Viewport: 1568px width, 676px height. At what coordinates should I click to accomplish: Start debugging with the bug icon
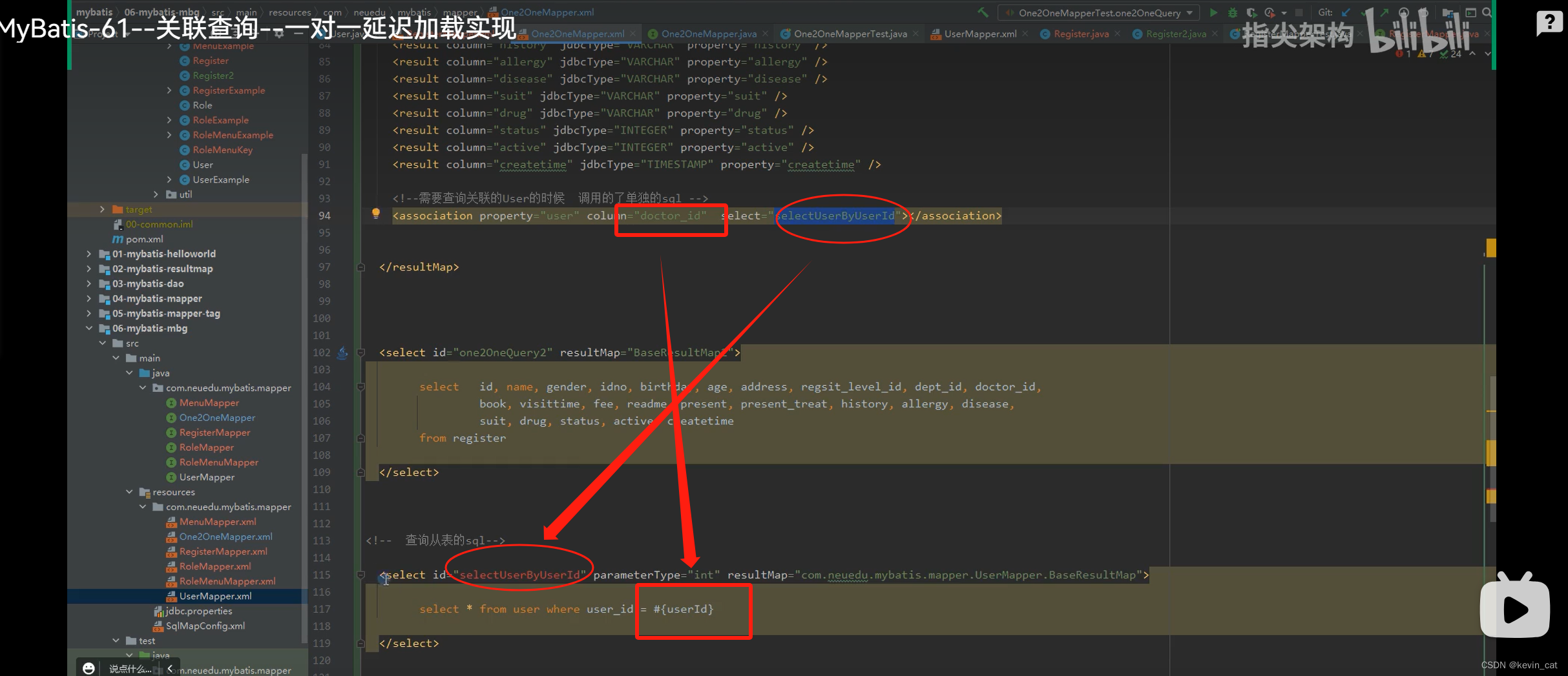pos(1232,12)
